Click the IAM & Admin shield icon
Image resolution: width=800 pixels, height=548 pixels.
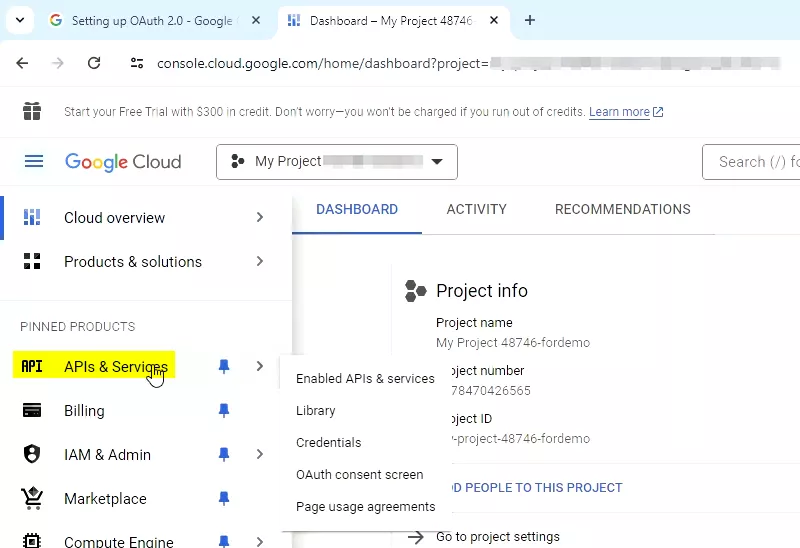point(32,454)
